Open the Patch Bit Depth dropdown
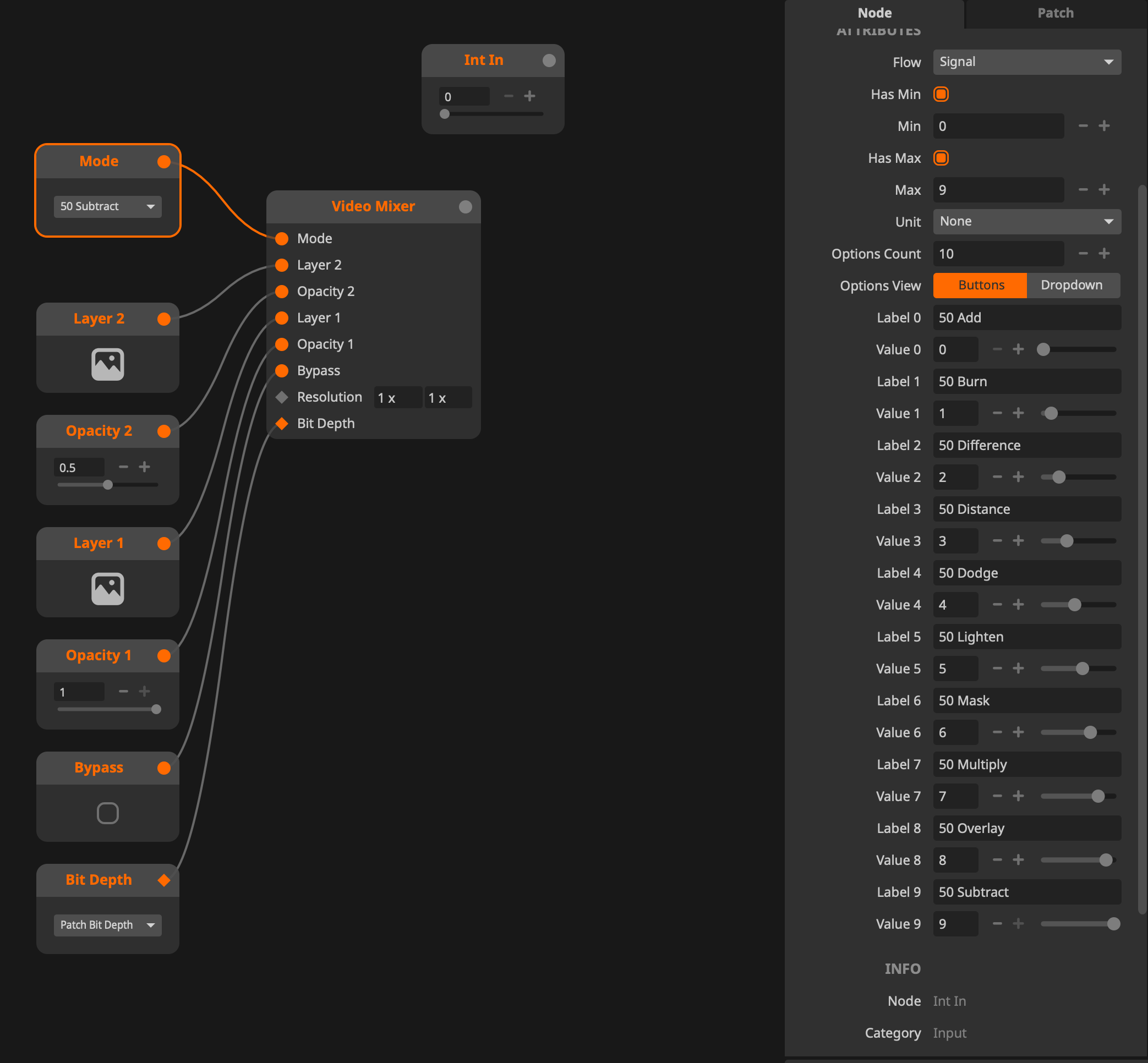Viewport: 1148px width, 1063px height. pyautogui.click(x=108, y=925)
